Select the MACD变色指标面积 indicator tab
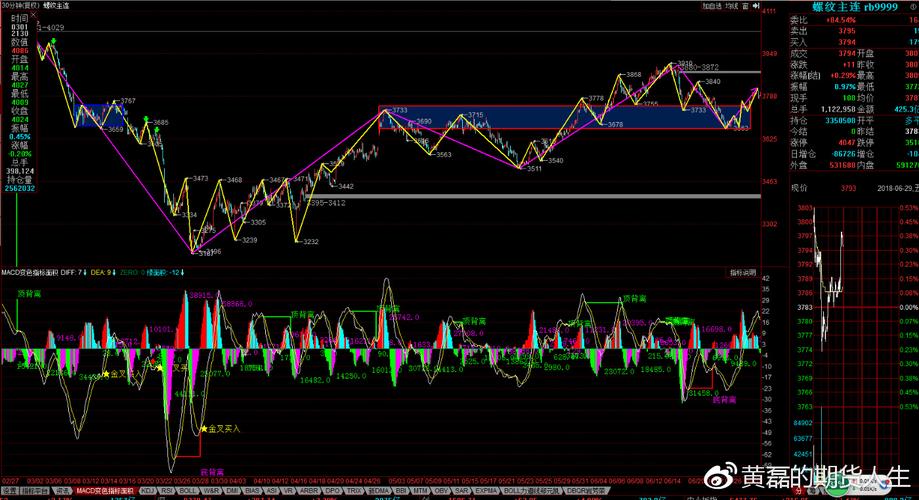The image size is (919, 500). click(107, 491)
